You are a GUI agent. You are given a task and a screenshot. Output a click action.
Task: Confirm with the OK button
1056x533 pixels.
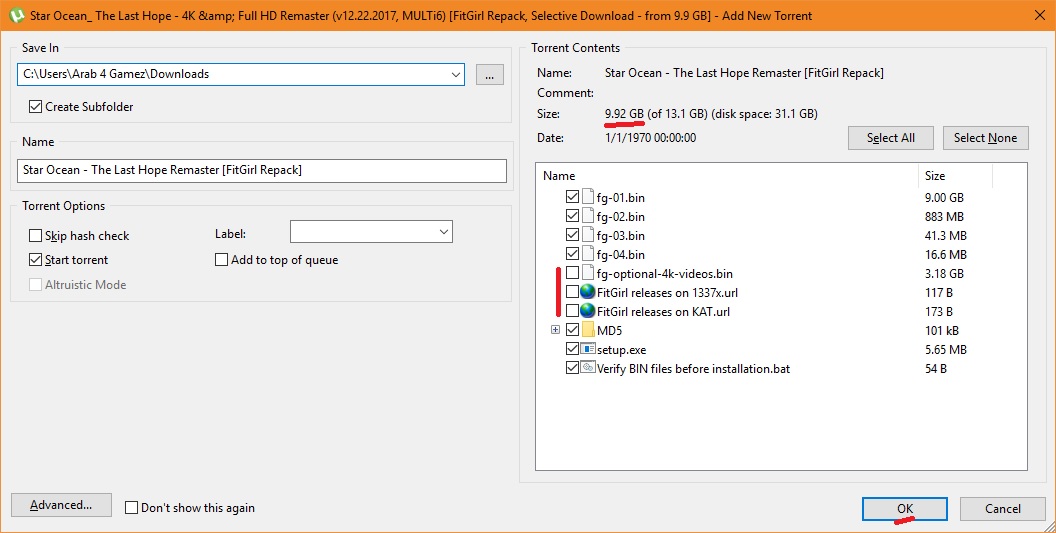904,509
